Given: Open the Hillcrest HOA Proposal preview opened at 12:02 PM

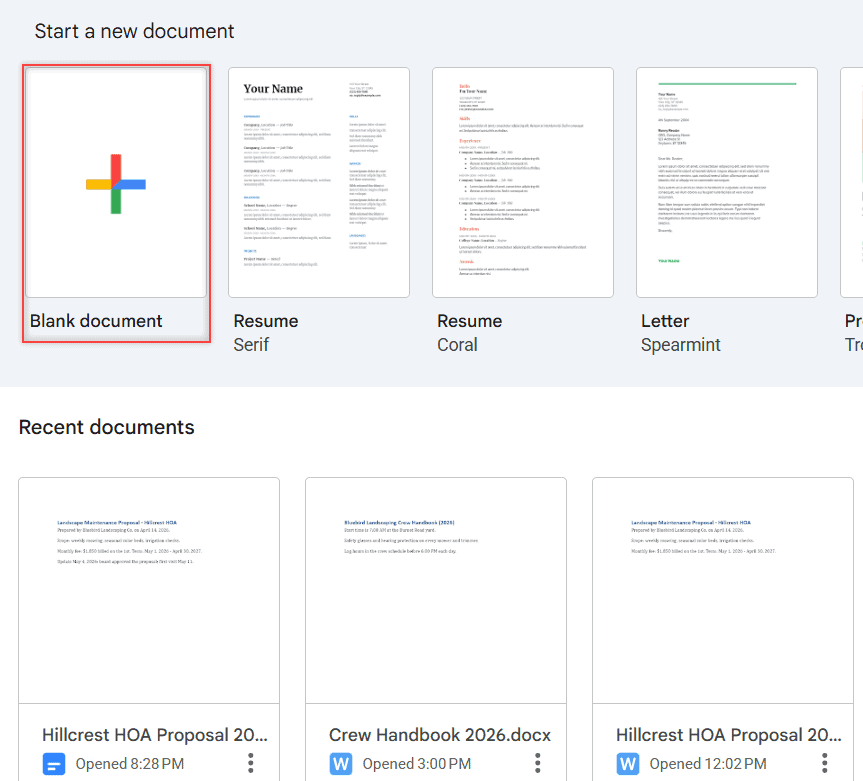Looking at the screenshot, I should pyautogui.click(x=723, y=591).
